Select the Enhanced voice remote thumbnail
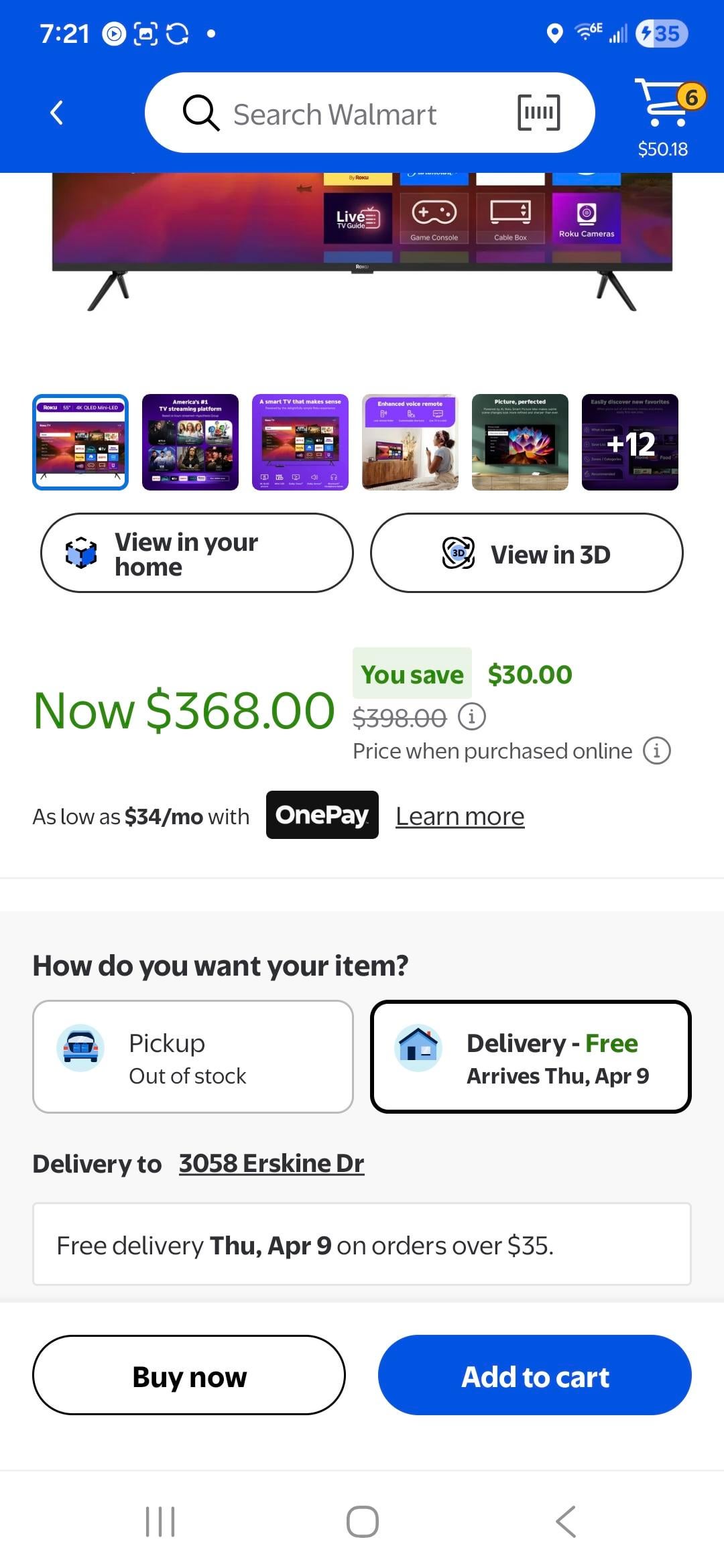The height and width of the screenshot is (1568, 724). (410, 442)
